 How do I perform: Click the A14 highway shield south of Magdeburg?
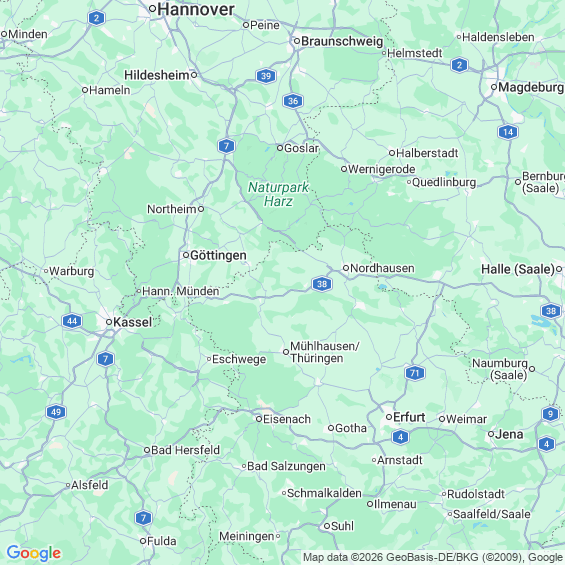[508, 132]
